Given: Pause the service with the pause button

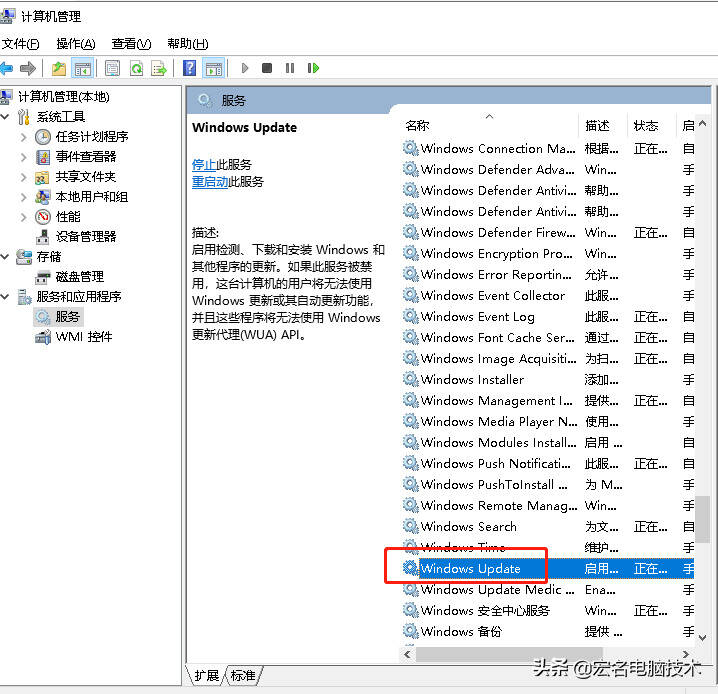Looking at the screenshot, I should click(290, 68).
